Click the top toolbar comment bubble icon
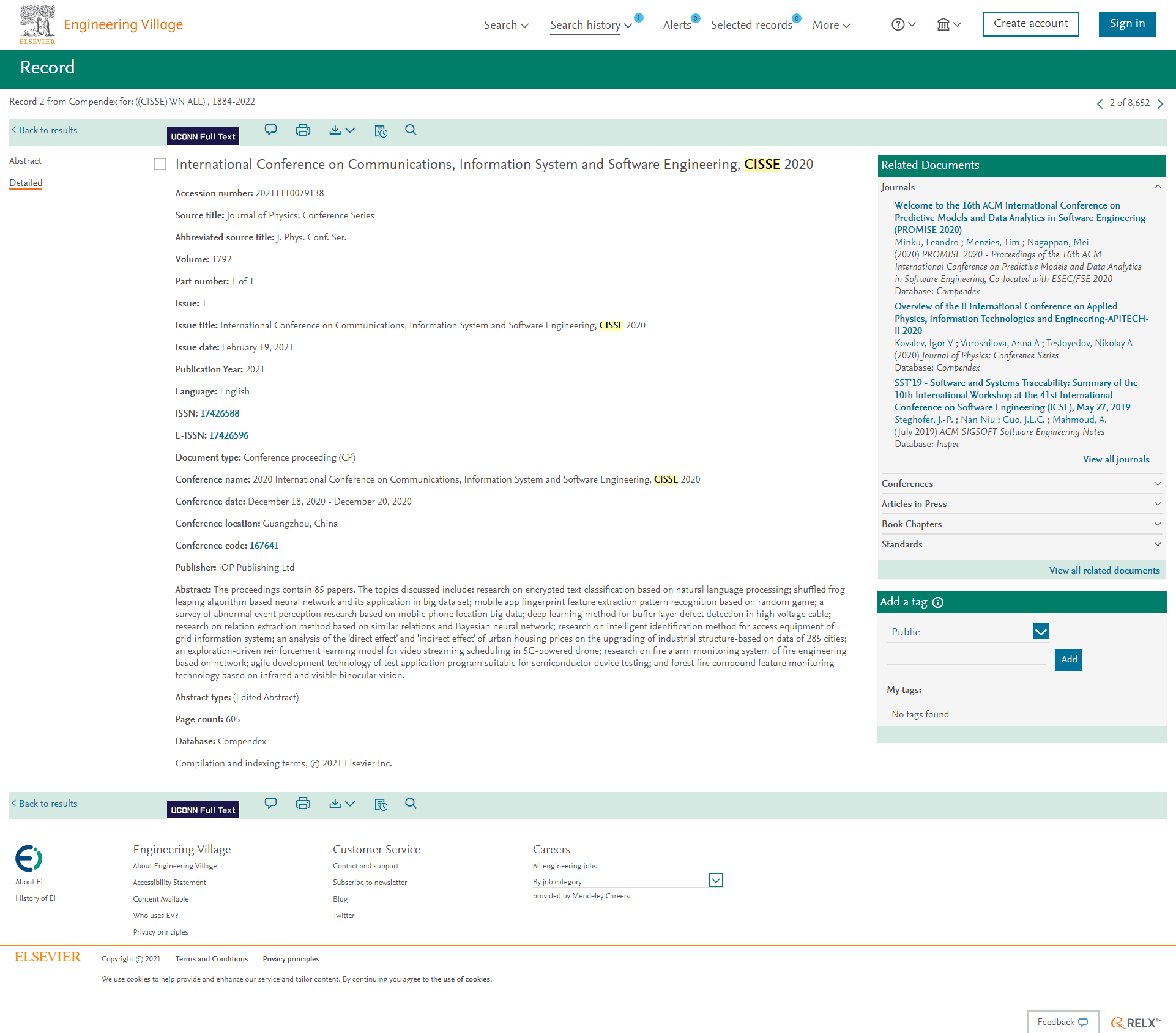Image resolution: width=1176 pixels, height=1033 pixels. [x=270, y=130]
